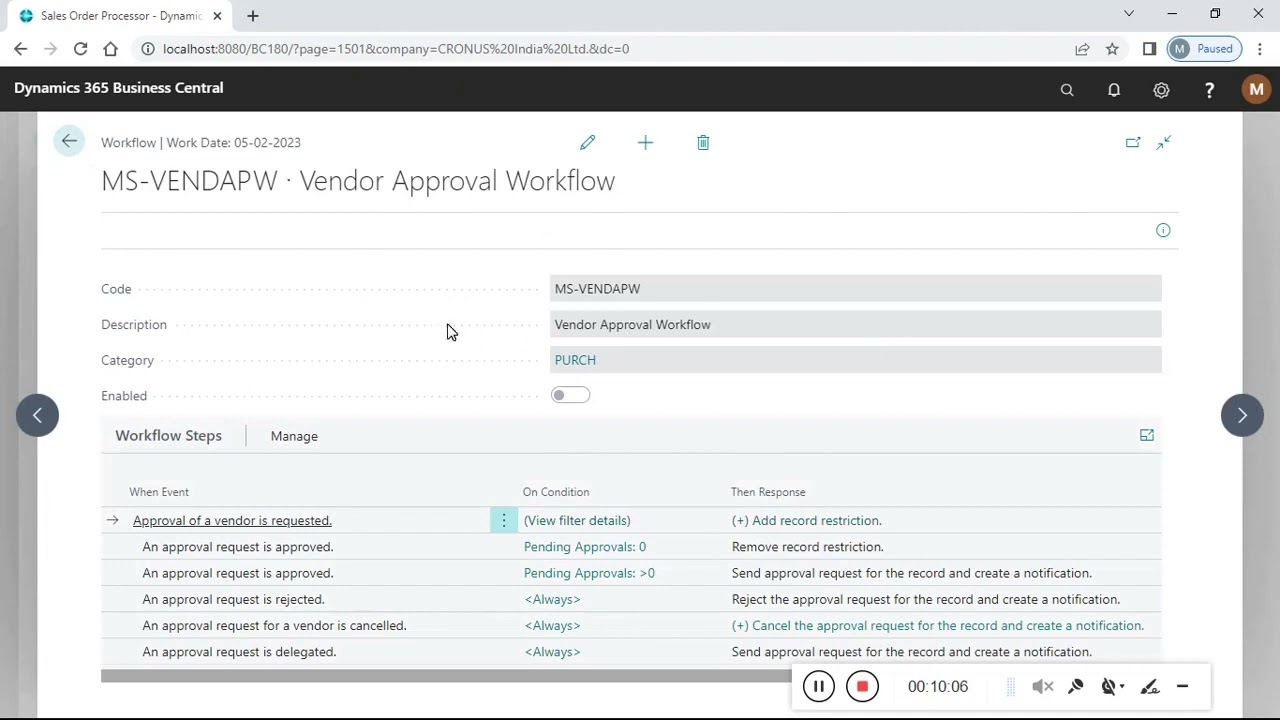Minimize the recorder toolbar
Viewport: 1280px width, 720px height.
1182,686
